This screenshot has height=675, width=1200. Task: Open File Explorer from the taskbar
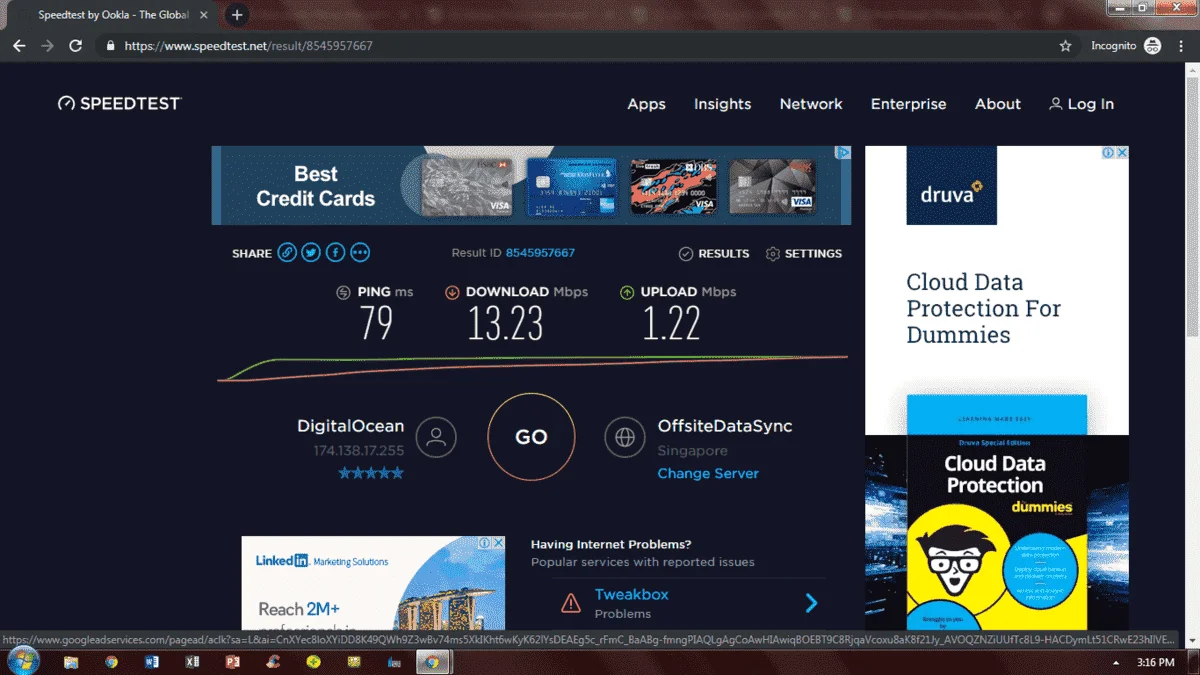(x=71, y=662)
